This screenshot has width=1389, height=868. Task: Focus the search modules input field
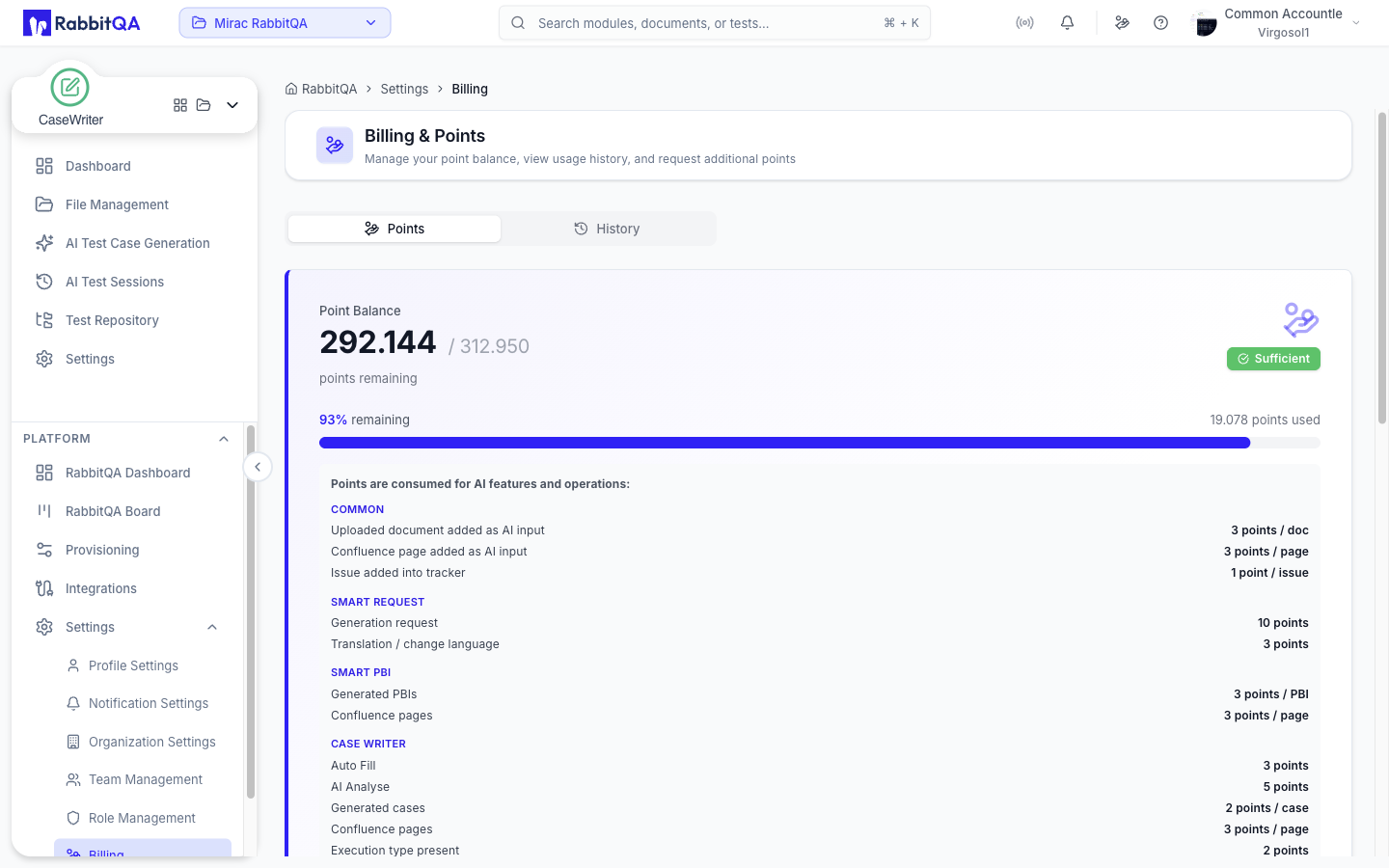coord(715,23)
